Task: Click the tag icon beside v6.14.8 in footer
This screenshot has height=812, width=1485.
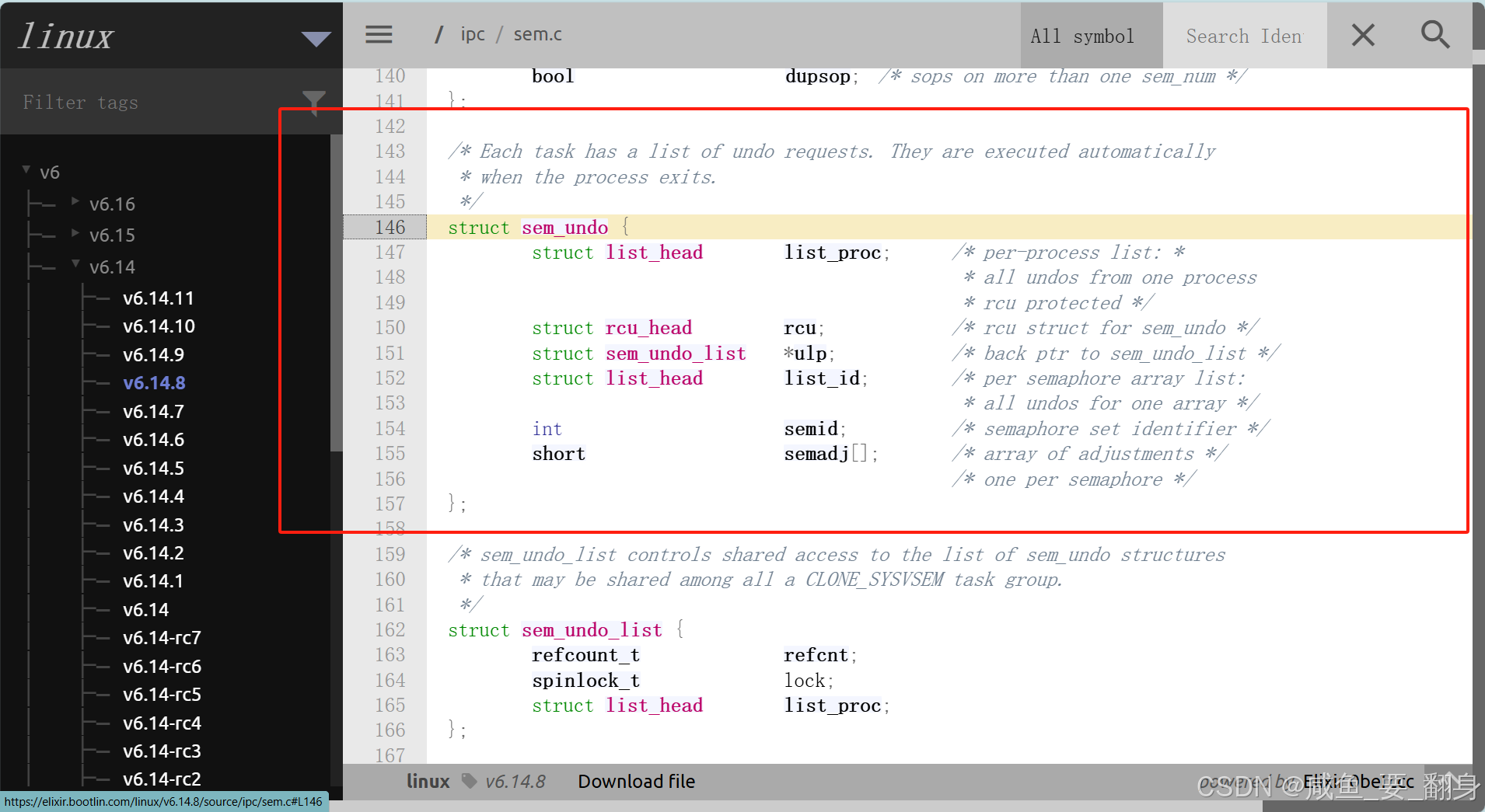Action: click(x=469, y=781)
